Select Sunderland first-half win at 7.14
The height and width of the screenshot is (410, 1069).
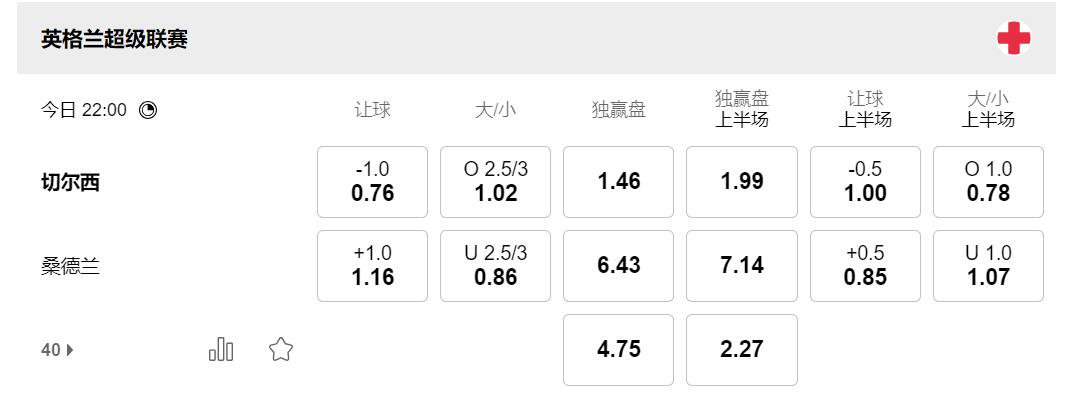[x=742, y=266]
